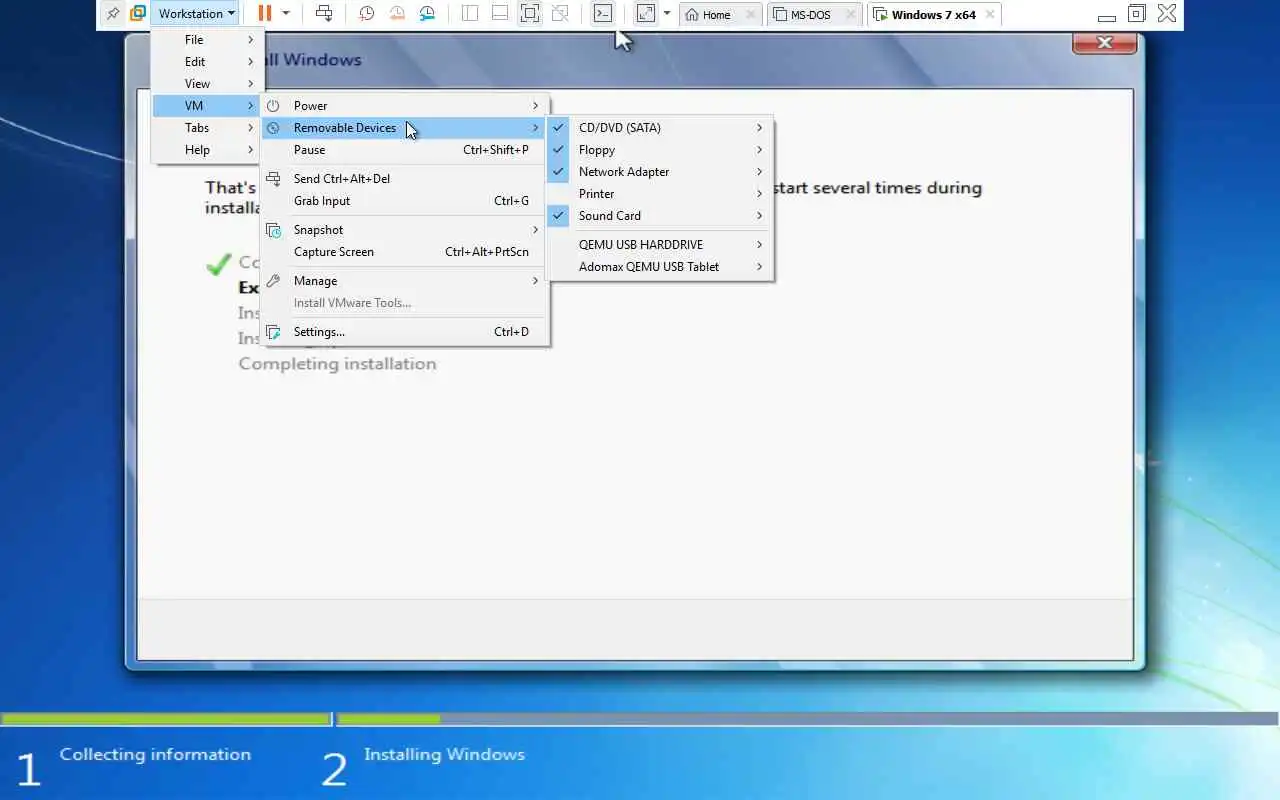
Task: Close the MS-DOS tab
Action: [851, 15]
